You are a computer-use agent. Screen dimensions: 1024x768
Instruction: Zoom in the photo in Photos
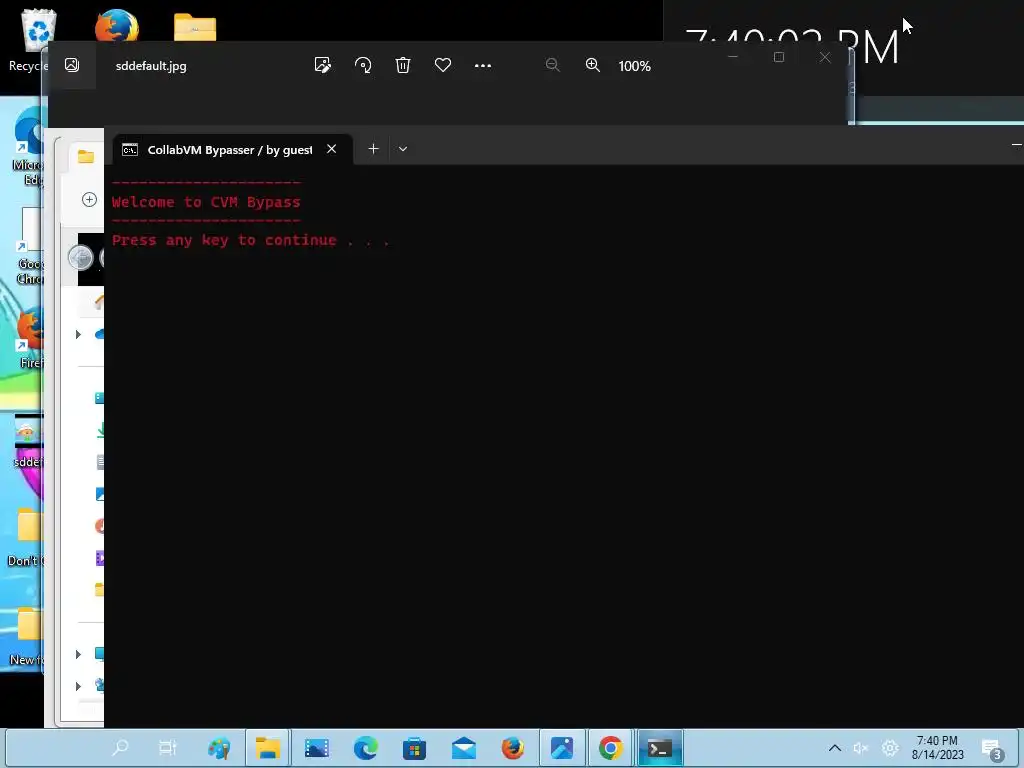(x=592, y=65)
